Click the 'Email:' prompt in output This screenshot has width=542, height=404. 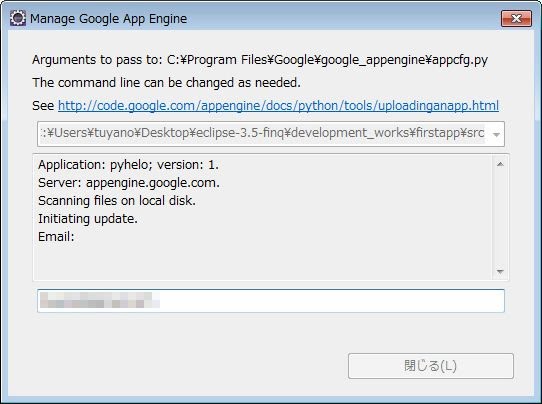[x=56, y=237]
